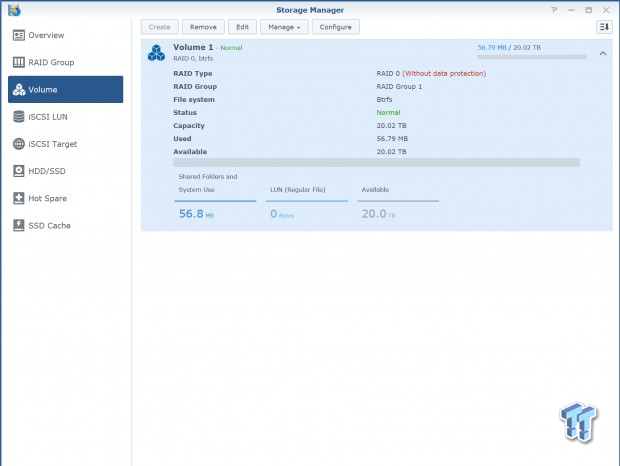The height and width of the screenshot is (466, 620).
Task: Click the Volume 1 title text
Action: coord(193,47)
